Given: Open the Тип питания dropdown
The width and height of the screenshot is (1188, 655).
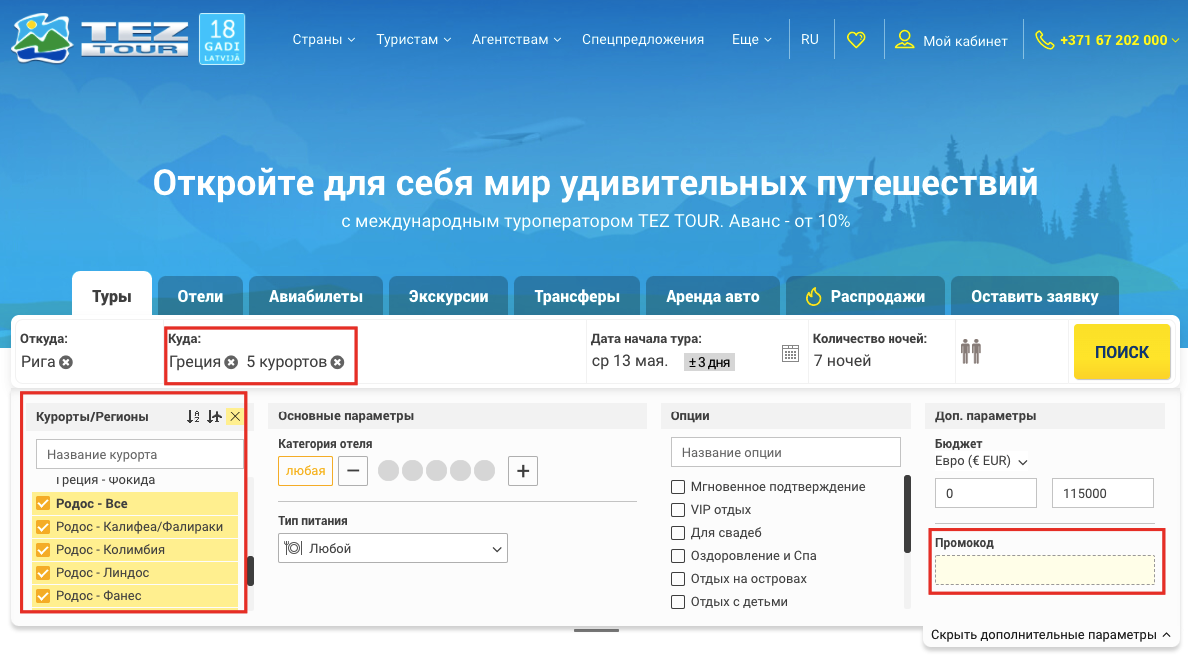Looking at the screenshot, I should tap(392, 548).
